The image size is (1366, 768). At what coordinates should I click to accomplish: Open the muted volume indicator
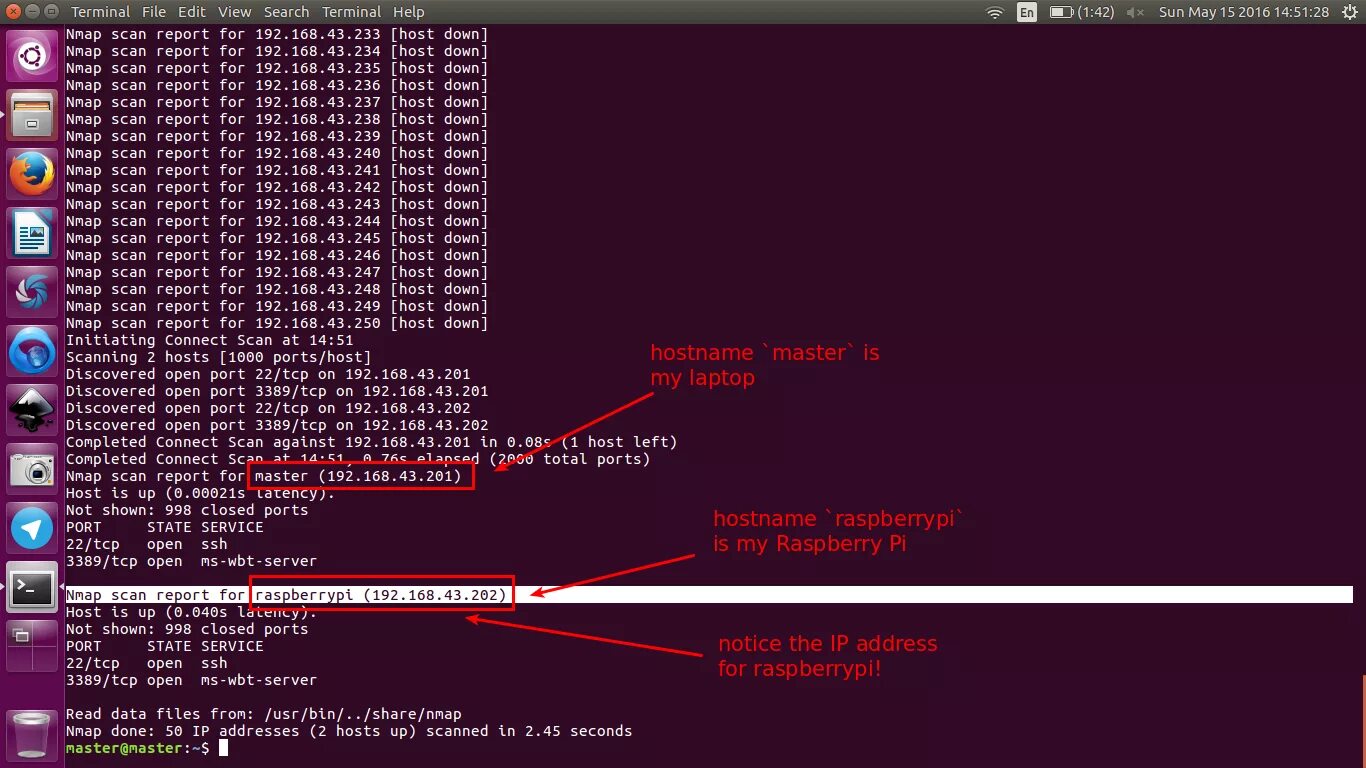pyautogui.click(x=1135, y=12)
